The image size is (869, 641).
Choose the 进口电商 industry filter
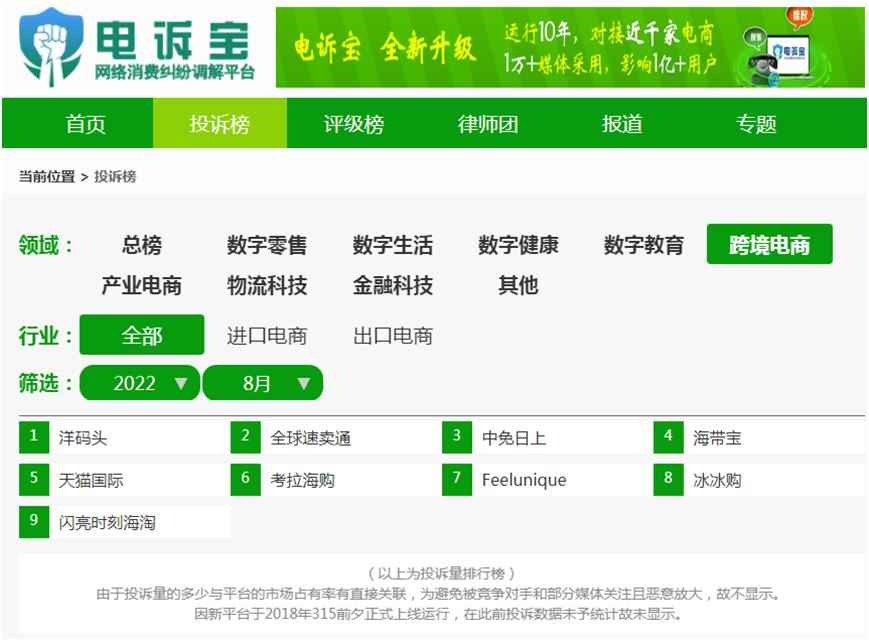click(267, 336)
